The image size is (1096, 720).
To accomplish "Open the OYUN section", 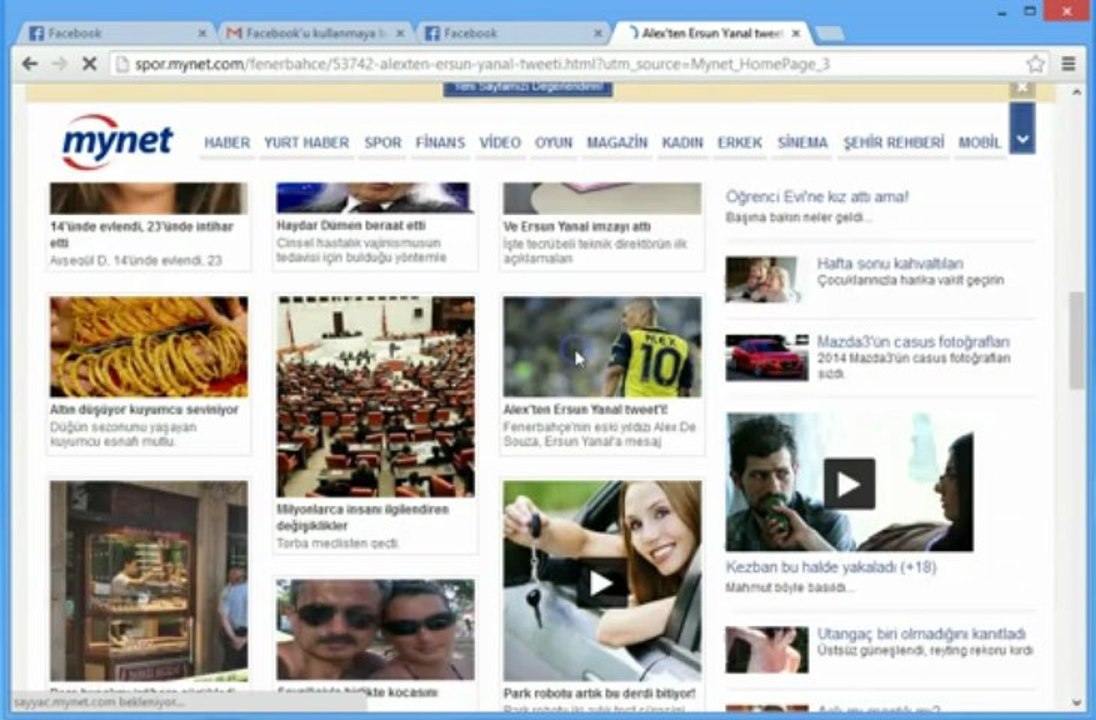I will pos(553,143).
